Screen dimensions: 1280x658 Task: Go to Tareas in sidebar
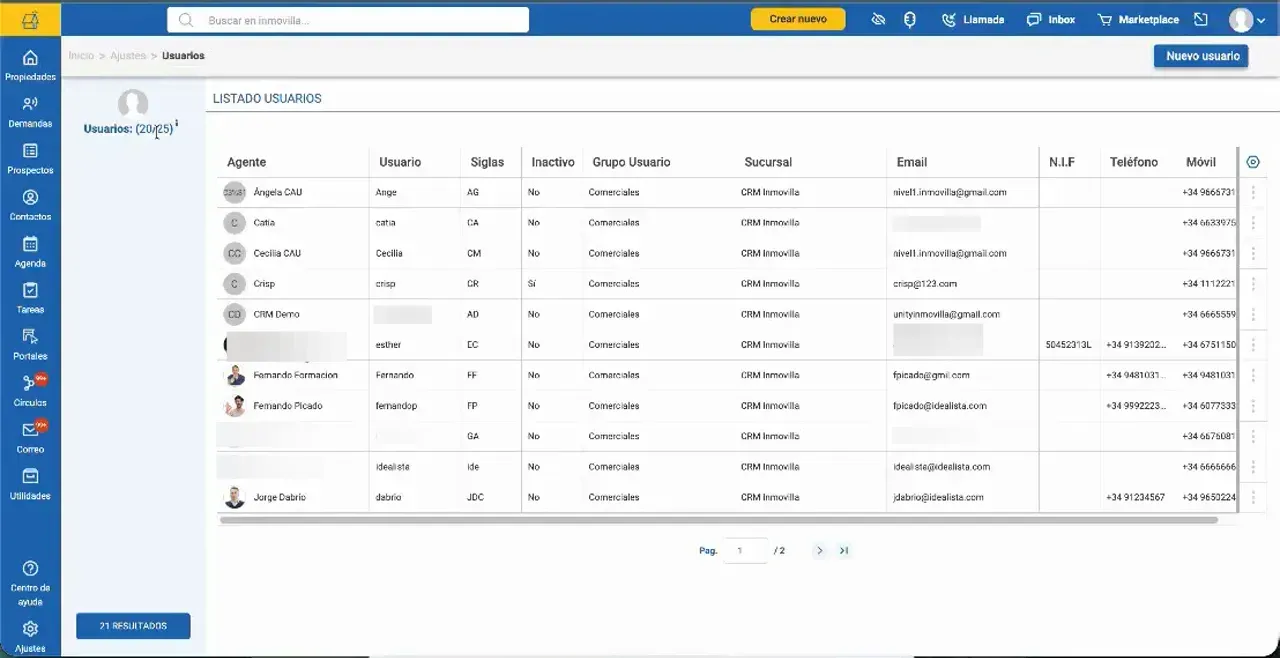[30, 297]
